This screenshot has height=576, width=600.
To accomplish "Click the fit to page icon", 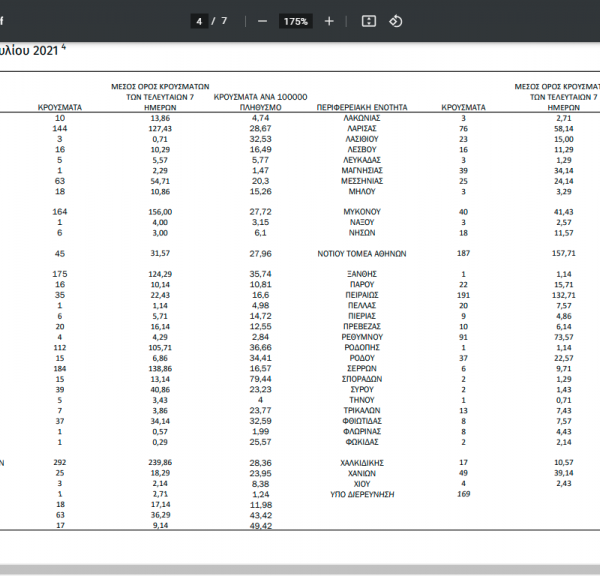I will click(x=369, y=21).
